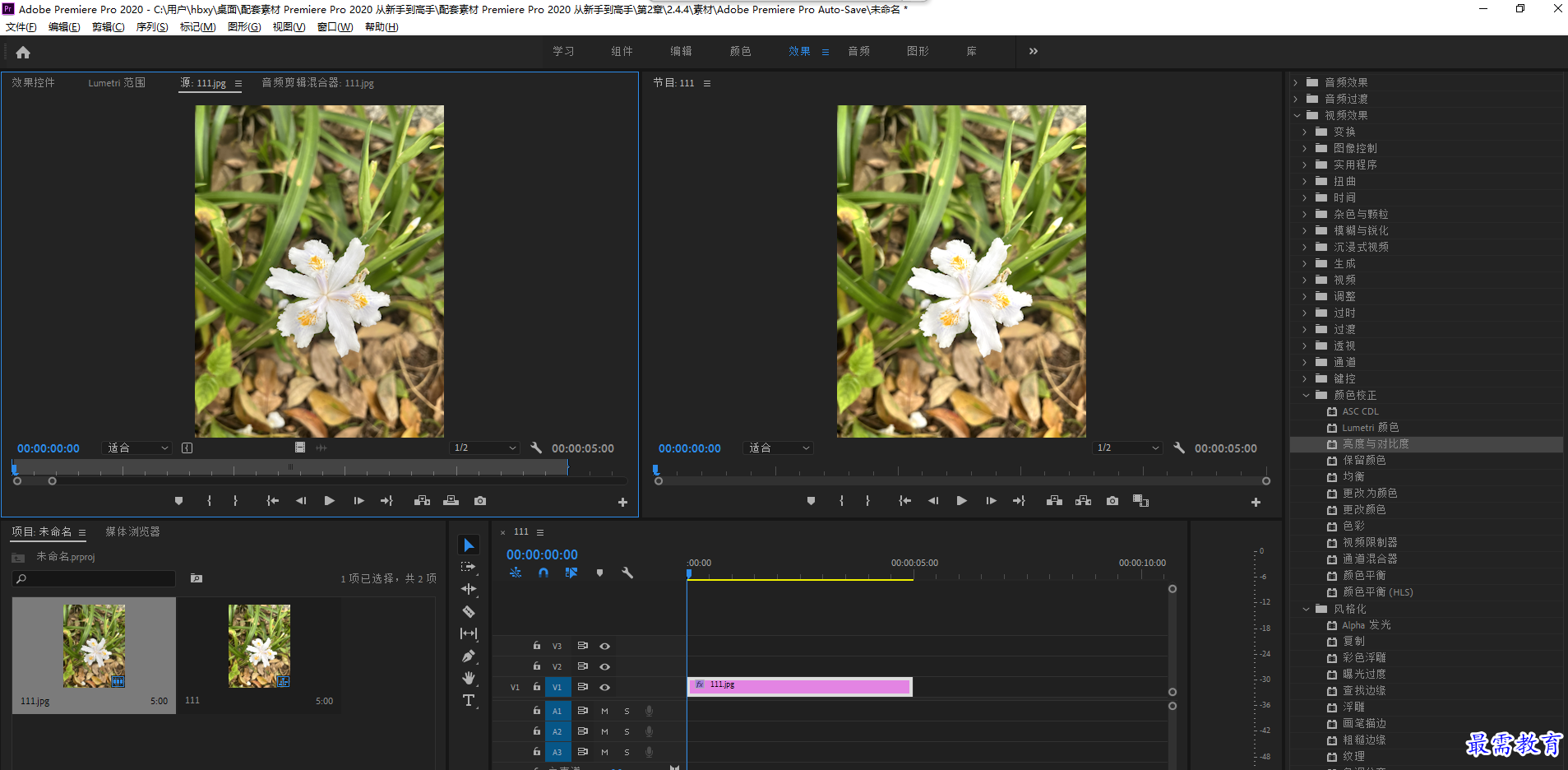The height and width of the screenshot is (770, 1568).
Task: Switch to the 音频 workspace
Action: click(859, 51)
